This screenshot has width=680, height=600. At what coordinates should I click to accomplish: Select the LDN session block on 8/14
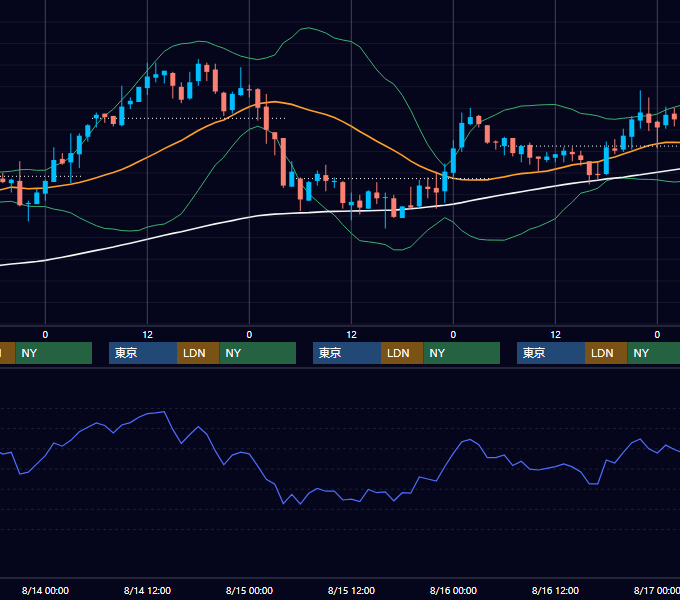[x=198, y=353]
